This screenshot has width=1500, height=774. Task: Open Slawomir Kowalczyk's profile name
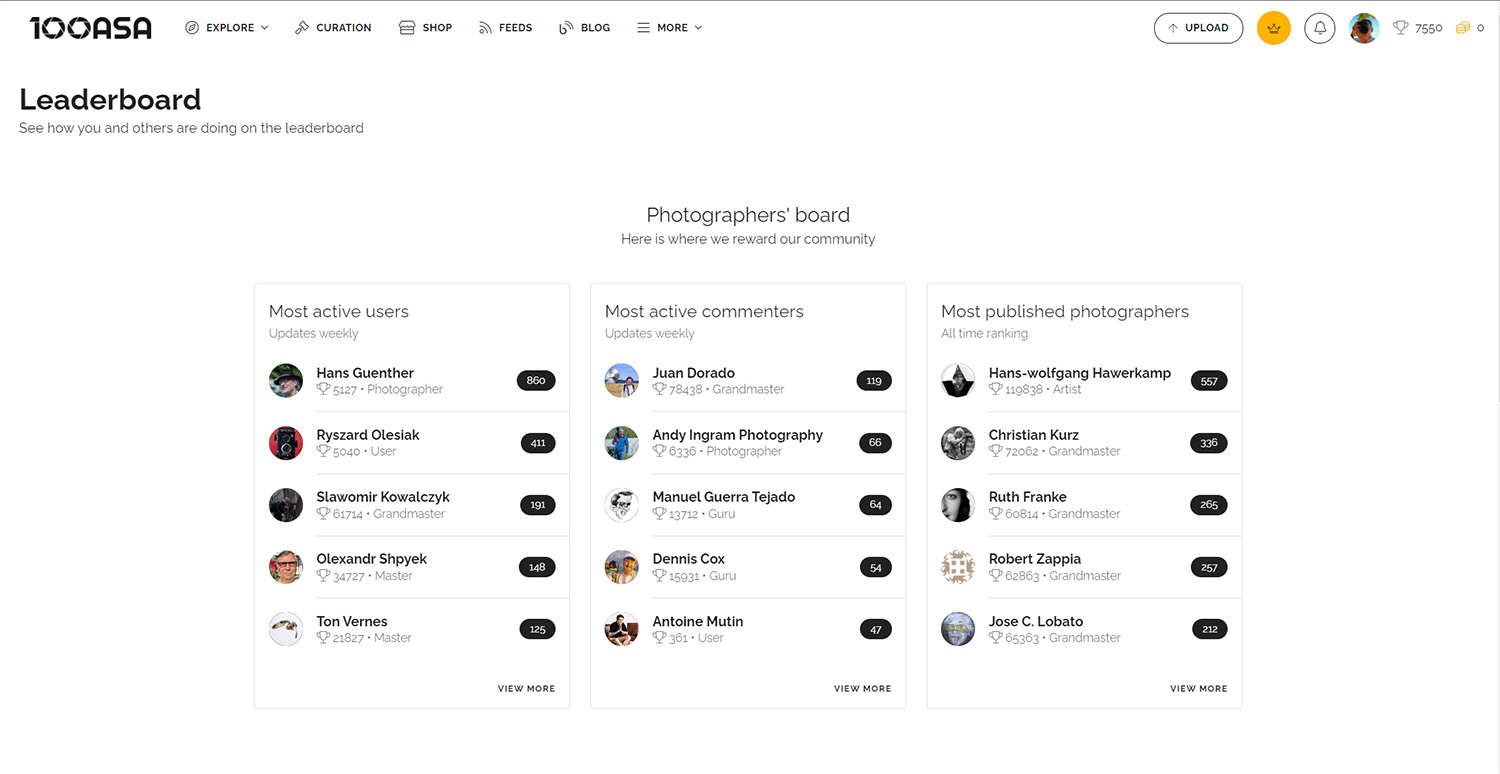click(x=383, y=497)
